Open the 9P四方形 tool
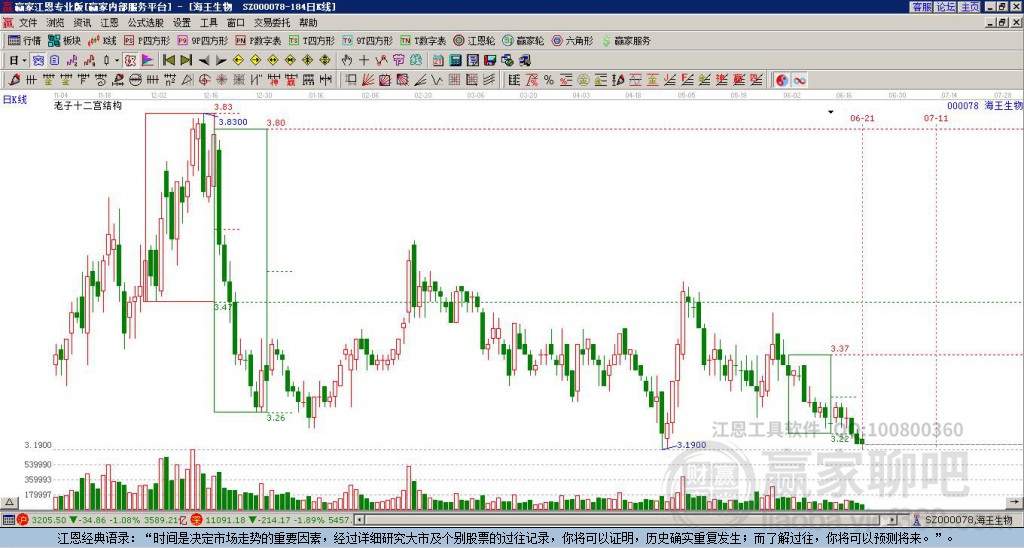Image resolution: width=1024 pixels, height=548 pixels. pos(203,40)
